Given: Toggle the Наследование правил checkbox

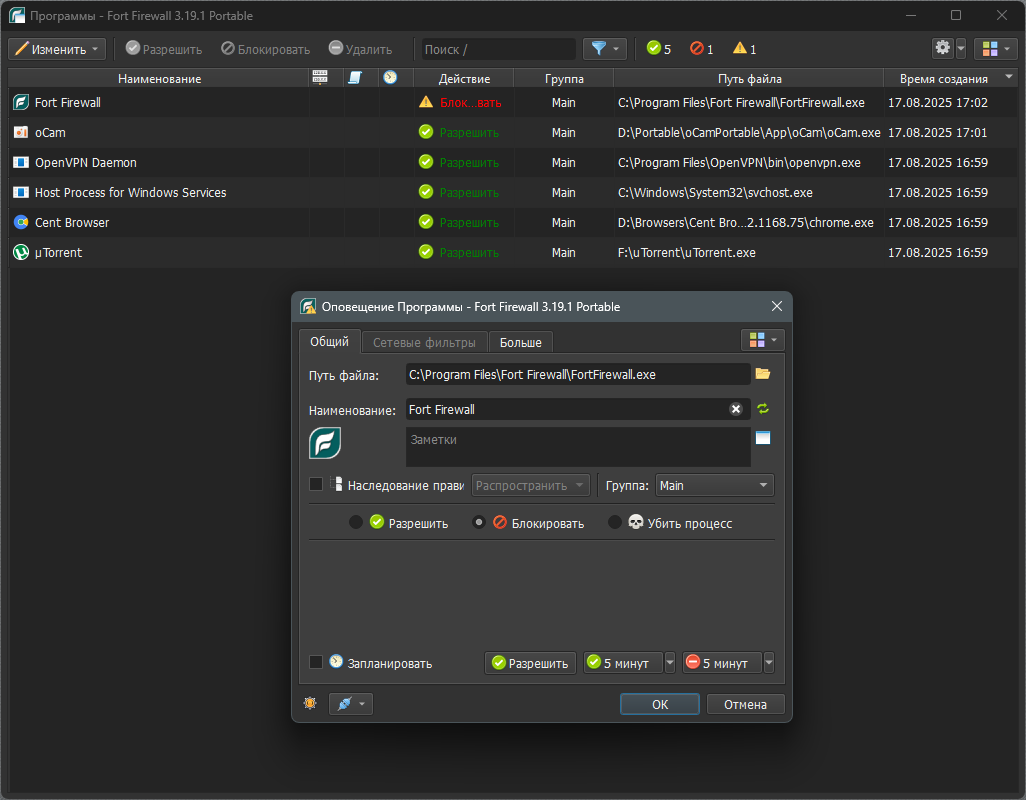Looking at the screenshot, I should (x=316, y=485).
